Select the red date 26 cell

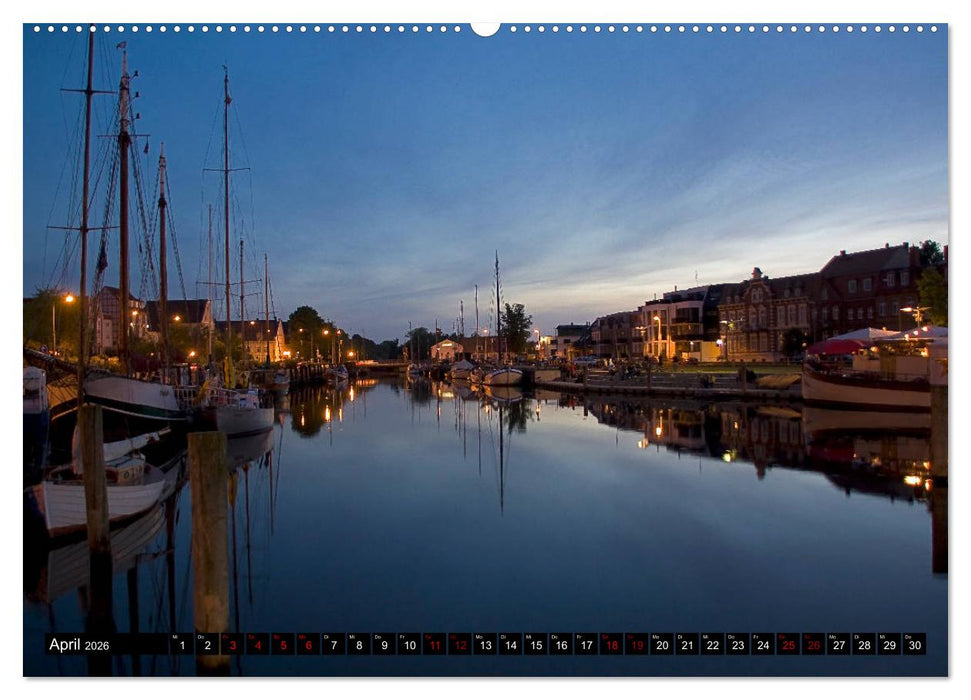pyautogui.click(x=813, y=645)
